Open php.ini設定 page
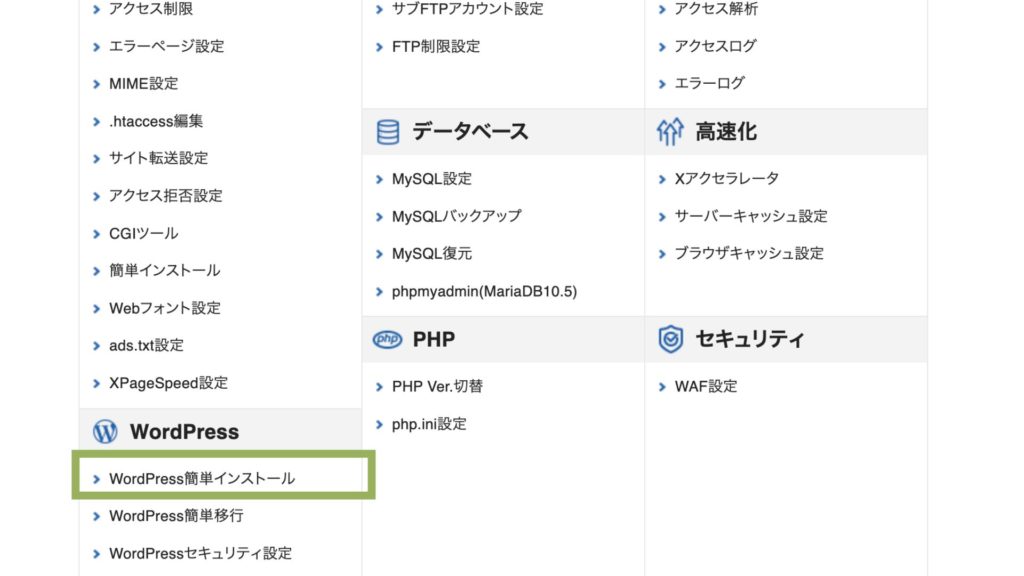 429,424
